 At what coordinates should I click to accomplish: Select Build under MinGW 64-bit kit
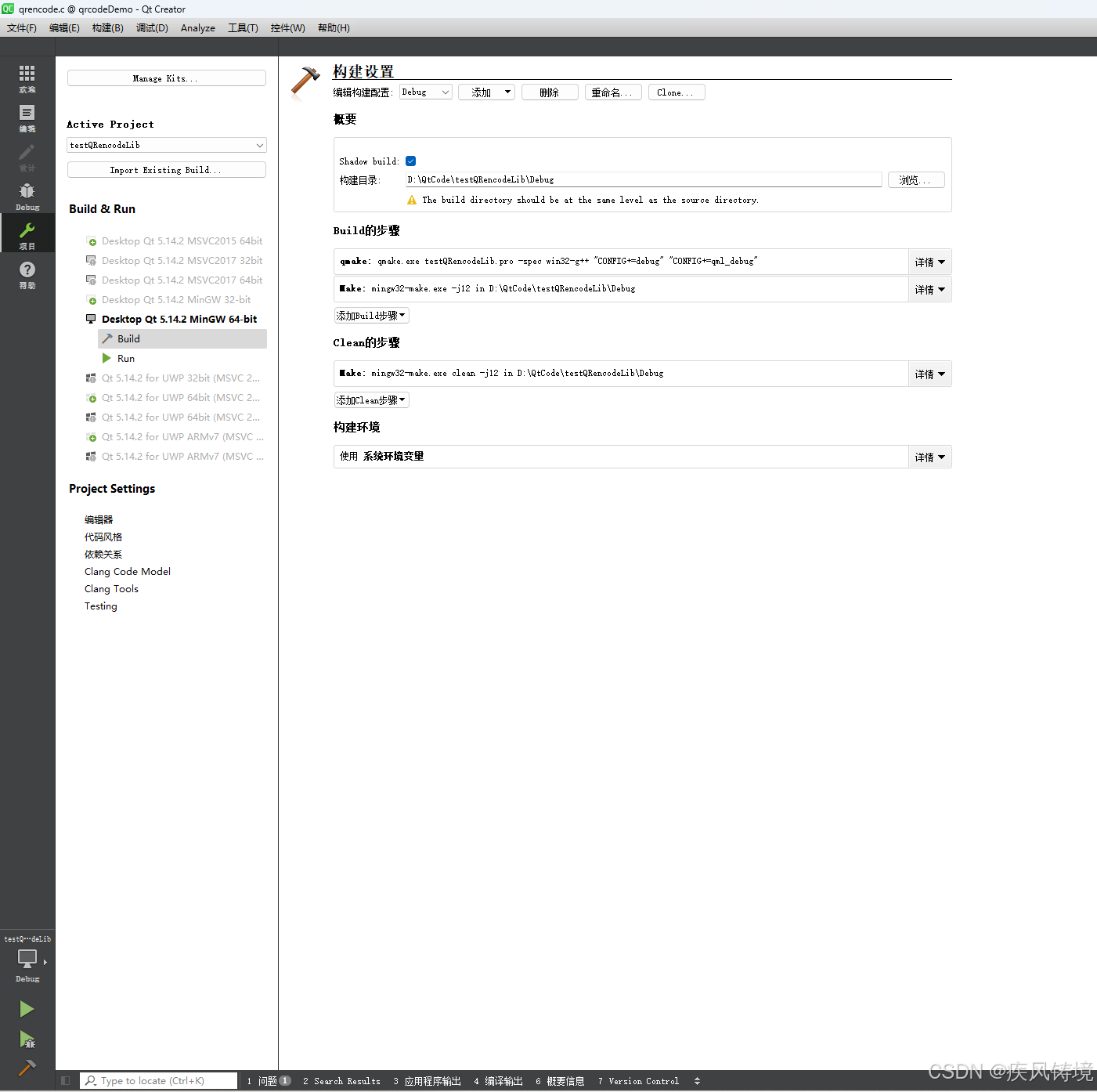click(x=182, y=339)
